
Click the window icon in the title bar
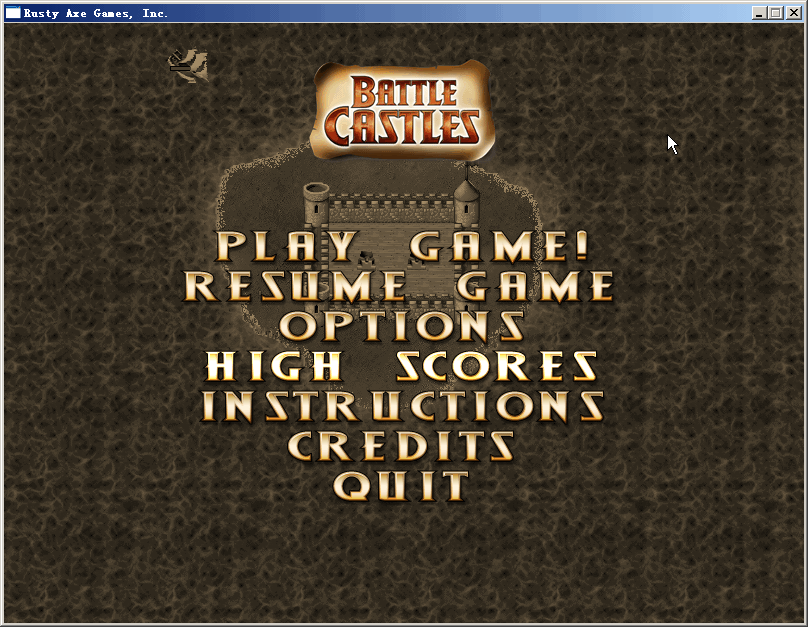(13, 13)
